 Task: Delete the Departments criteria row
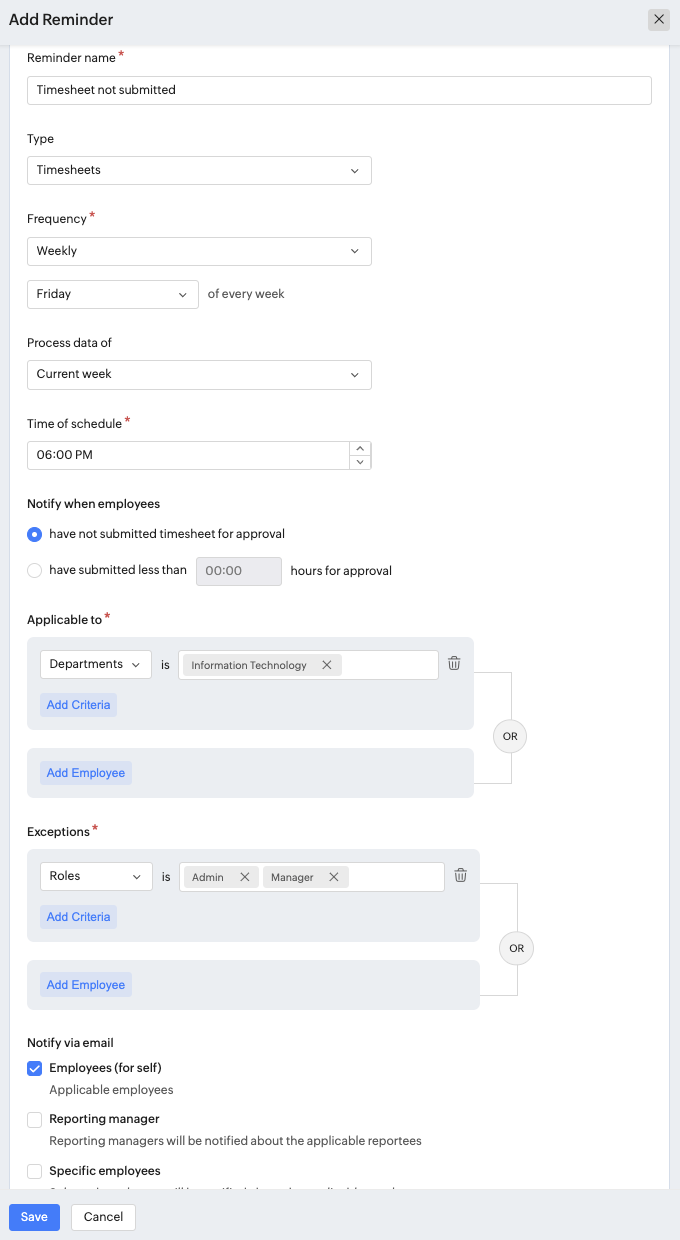tap(454, 663)
